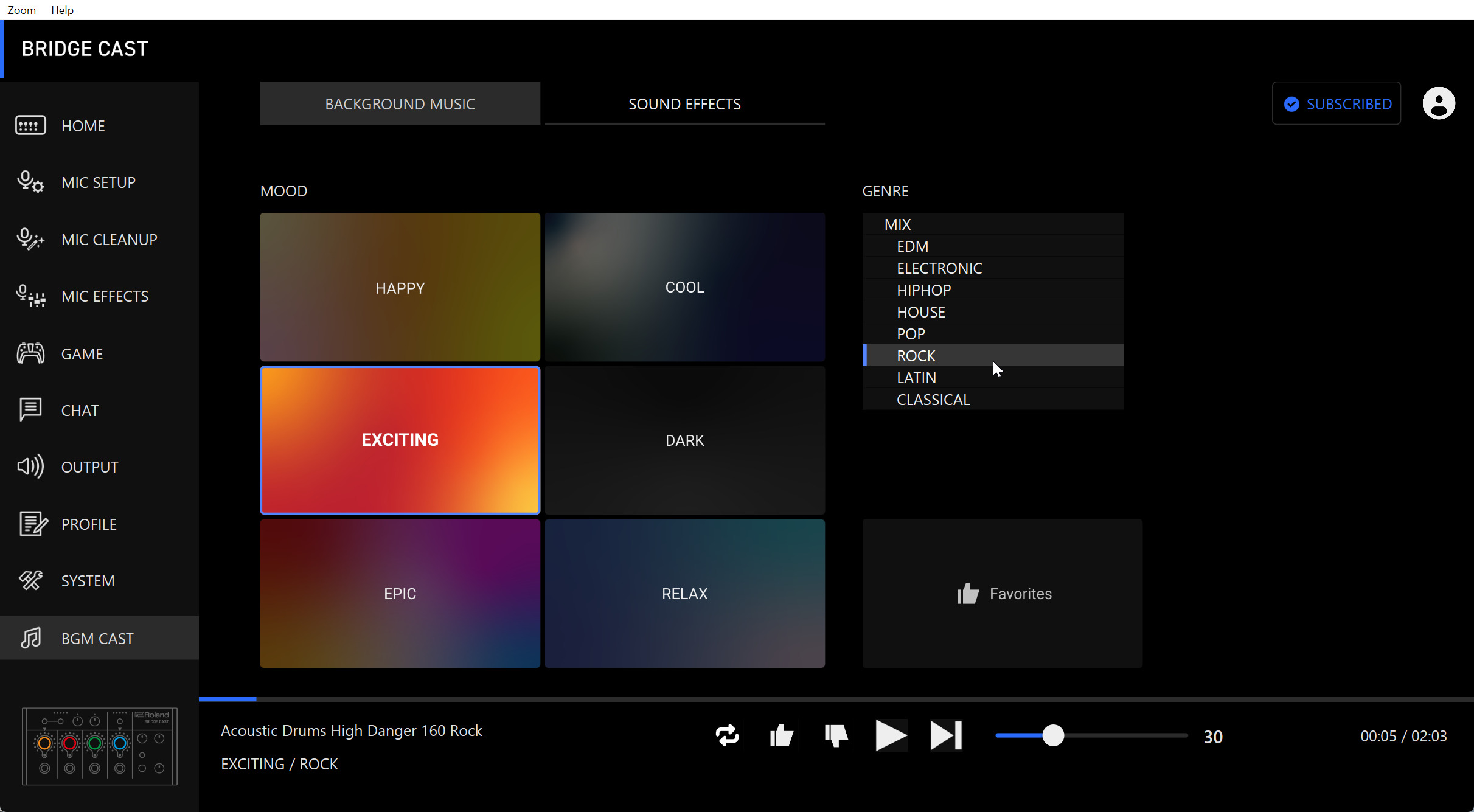This screenshot has width=1474, height=812.
Task: Choose ELECTRONIC genre
Action: pos(993,268)
